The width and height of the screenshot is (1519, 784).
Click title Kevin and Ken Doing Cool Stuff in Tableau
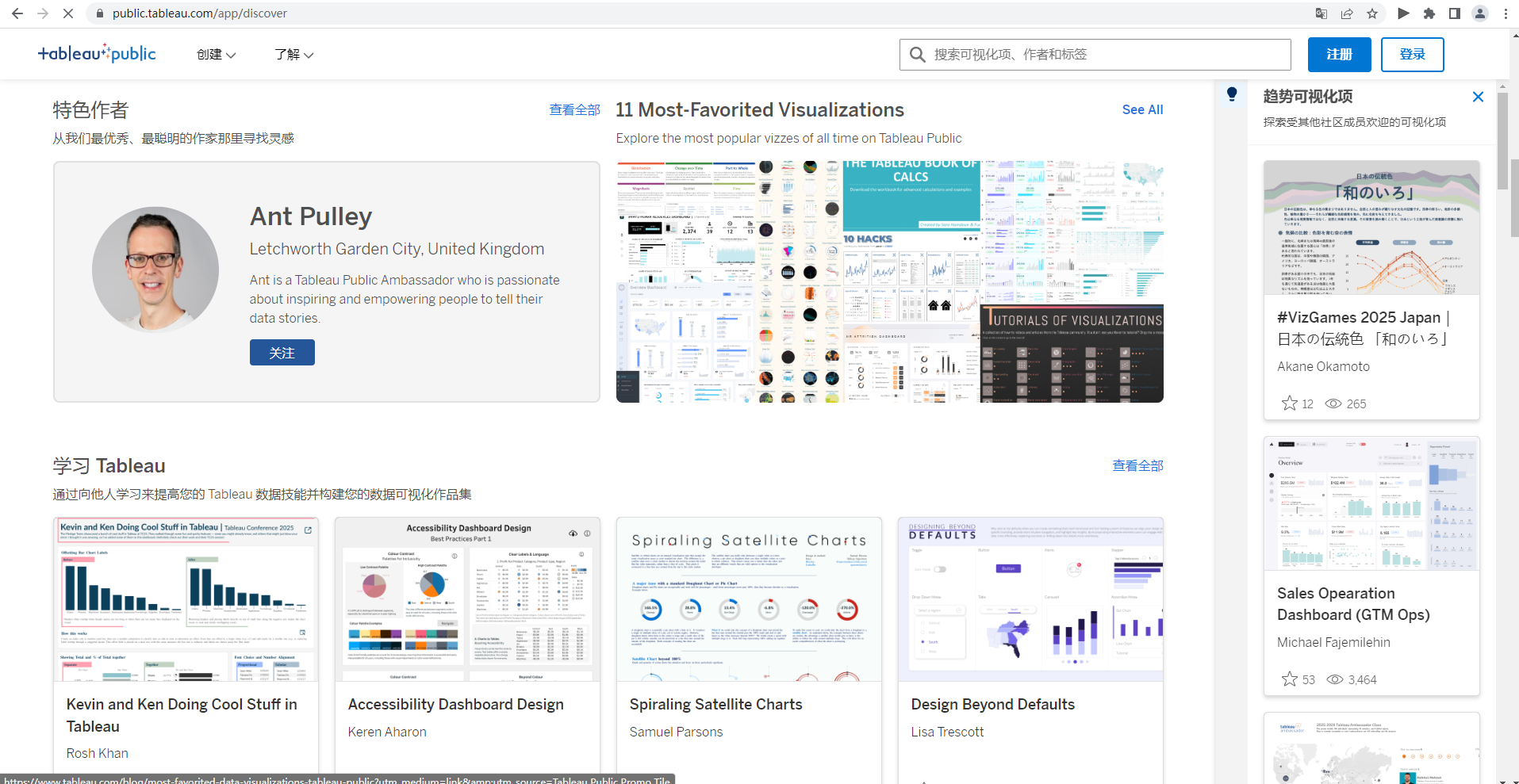pyautogui.click(x=182, y=715)
